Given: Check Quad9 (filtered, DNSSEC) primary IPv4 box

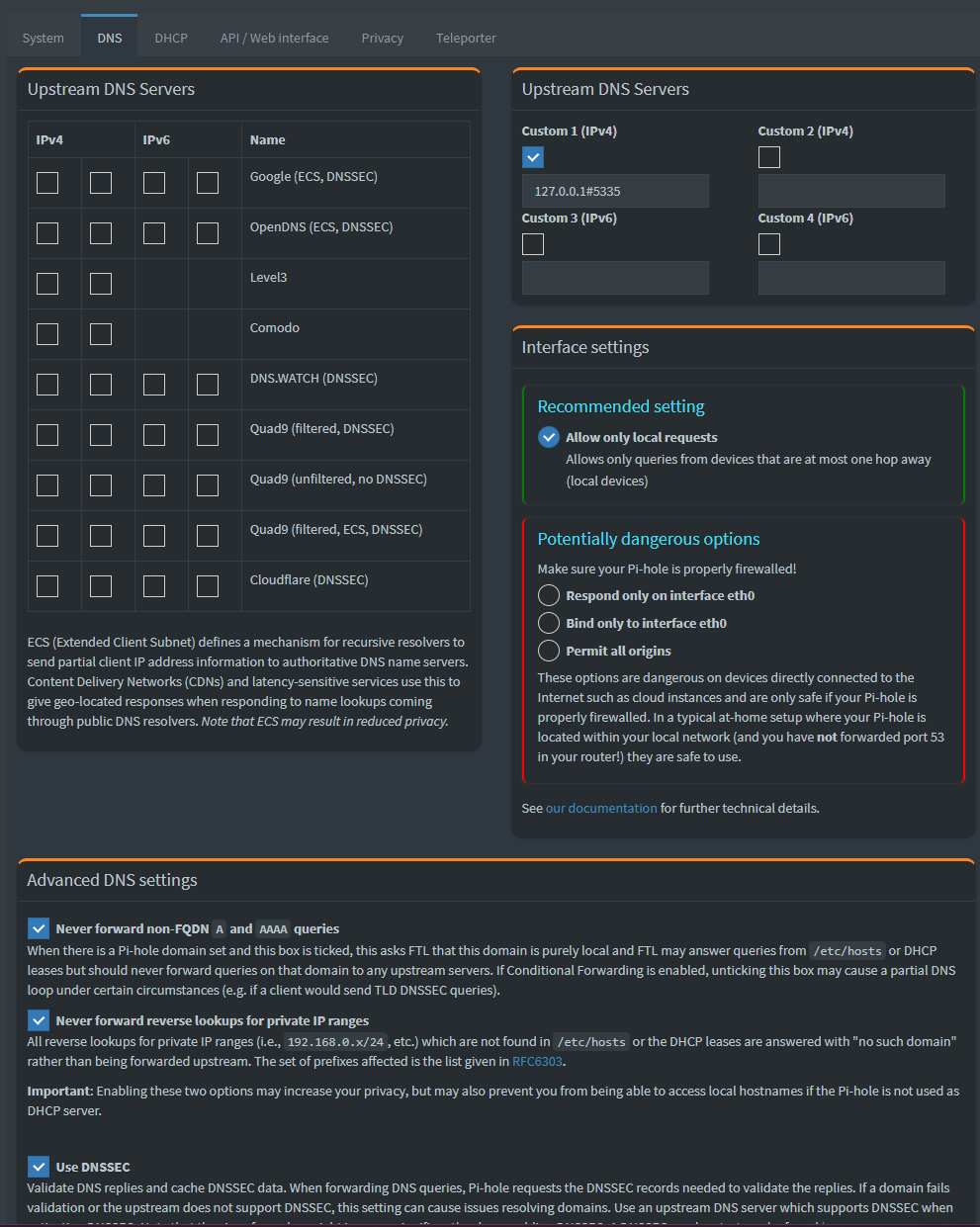Looking at the screenshot, I should (x=47, y=435).
